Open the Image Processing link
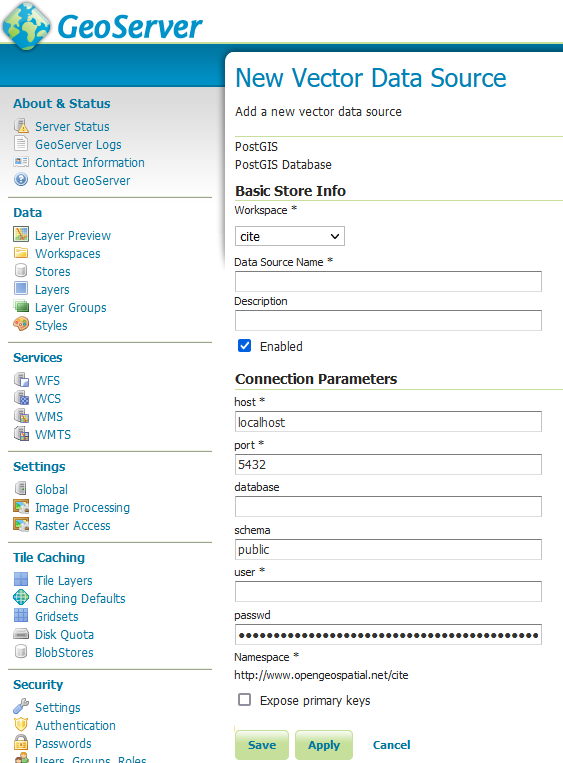This screenshot has width=563, height=763. [x=82, y=508]
